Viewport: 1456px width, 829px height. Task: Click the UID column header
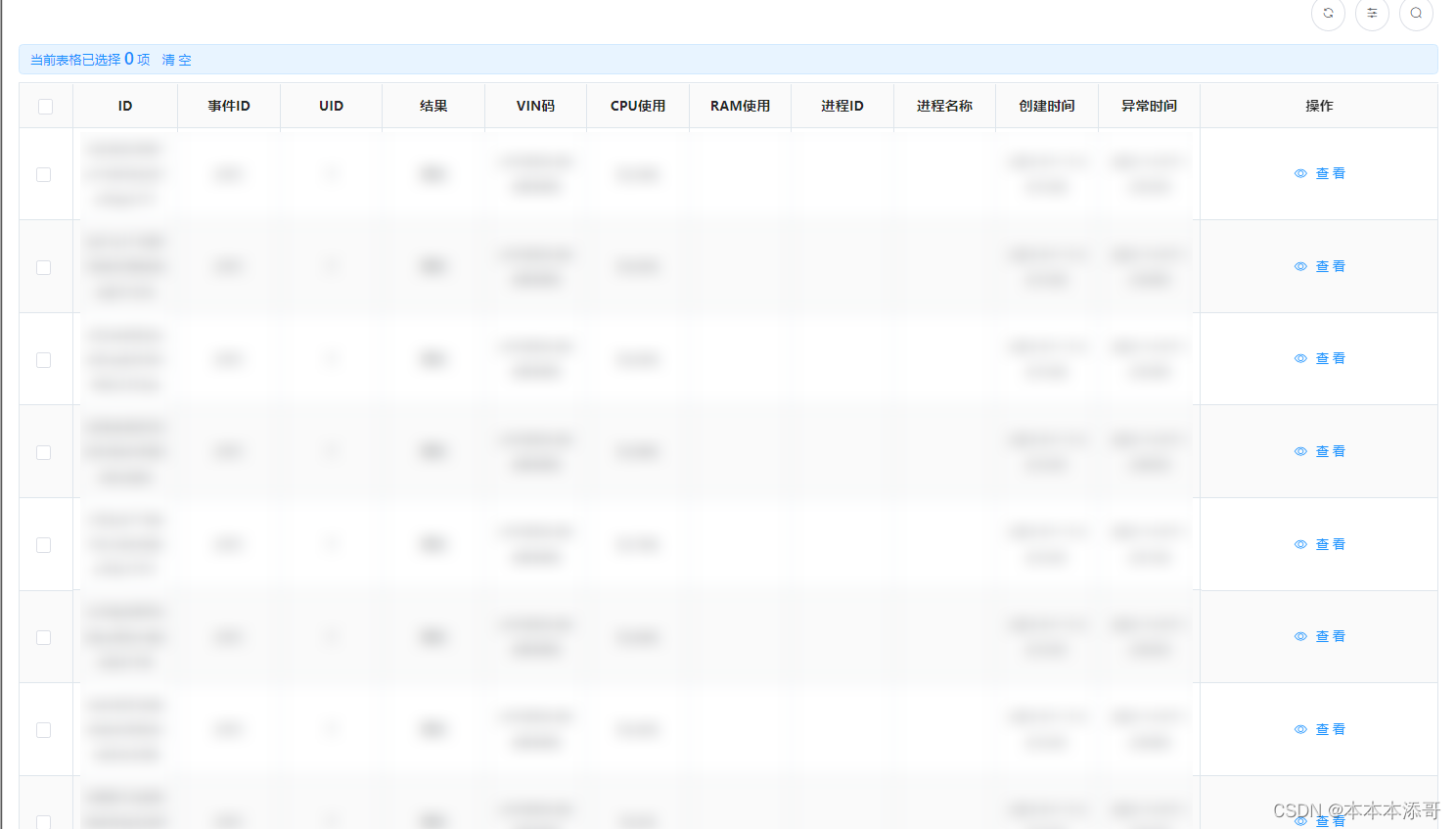pyautogui.click(x=331, y=106)
